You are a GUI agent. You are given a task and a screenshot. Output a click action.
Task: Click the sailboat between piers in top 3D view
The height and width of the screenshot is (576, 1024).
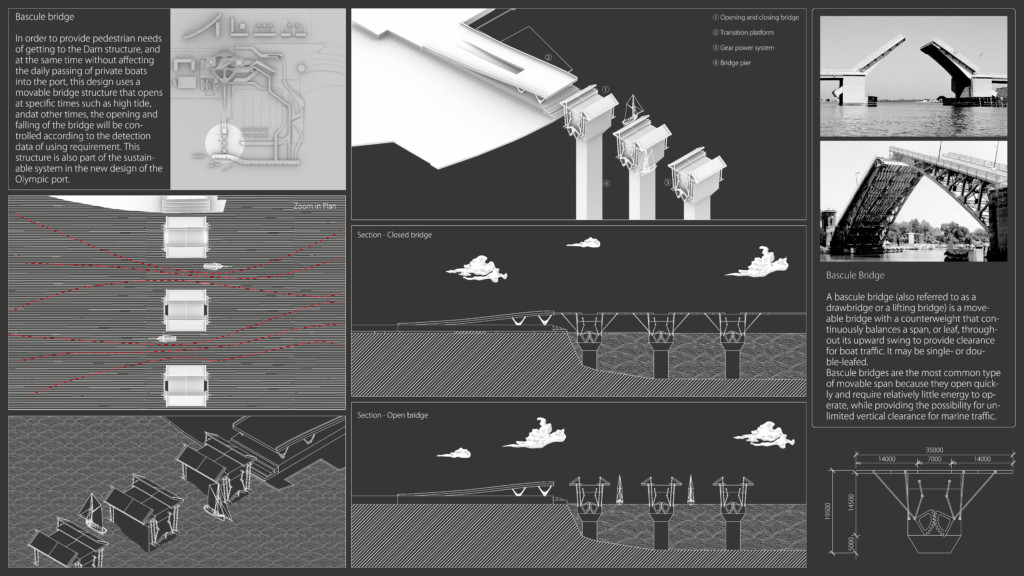tap(632, 108)
